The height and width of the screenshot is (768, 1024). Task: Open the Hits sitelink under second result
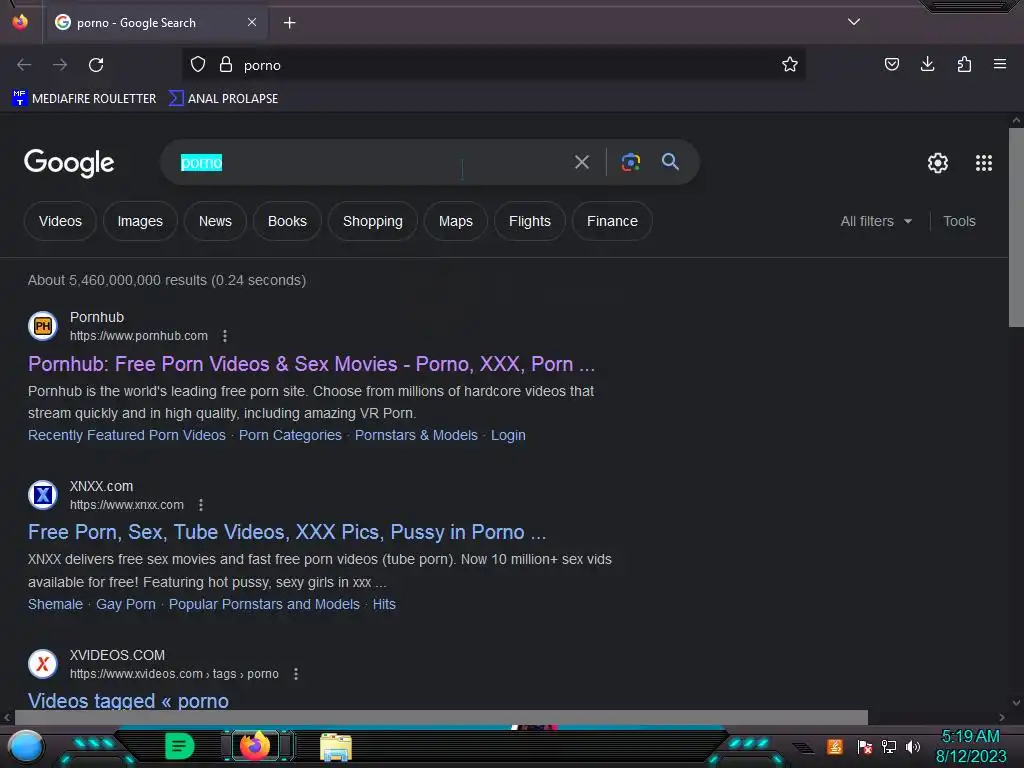coord(384,604)
